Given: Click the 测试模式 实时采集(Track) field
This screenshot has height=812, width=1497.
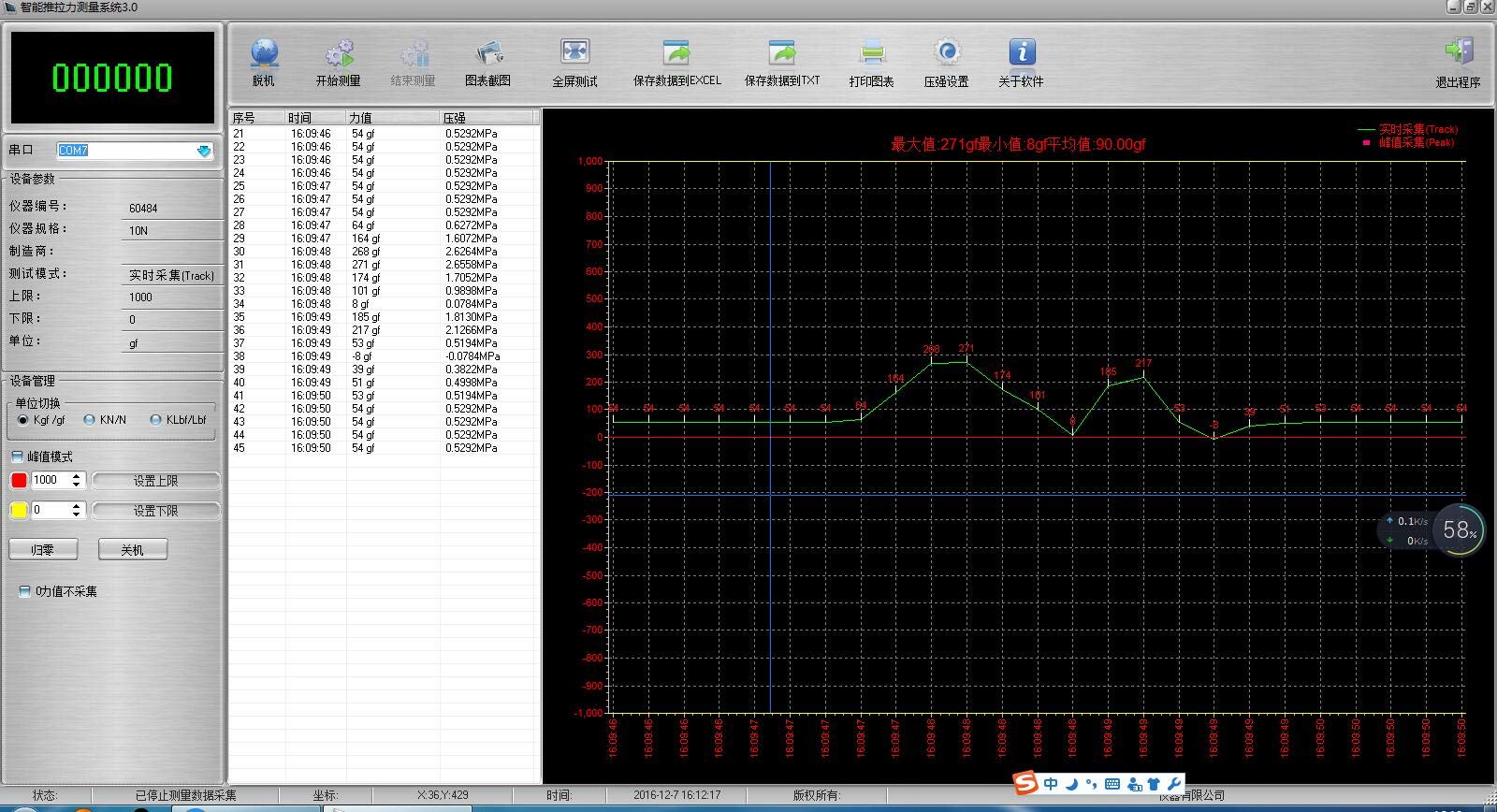Looking at the screenshot, I should [172, 275].
